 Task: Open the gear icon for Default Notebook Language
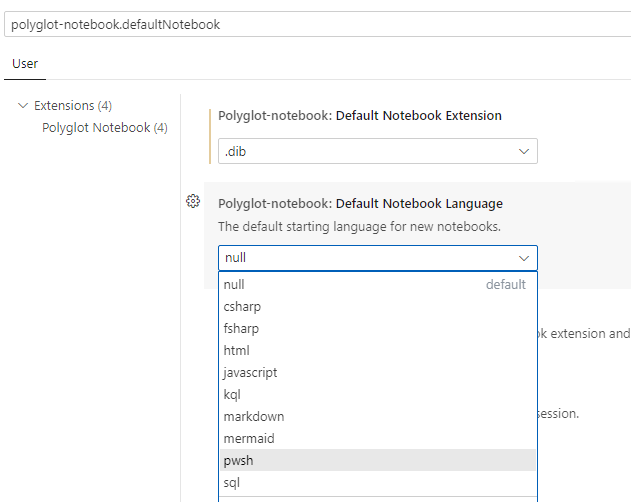pos(193,201)
